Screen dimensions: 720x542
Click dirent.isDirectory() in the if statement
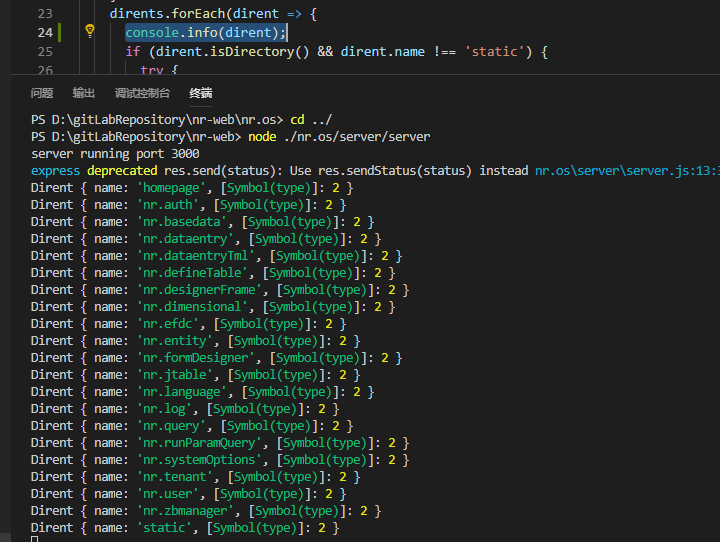(233, 51)
